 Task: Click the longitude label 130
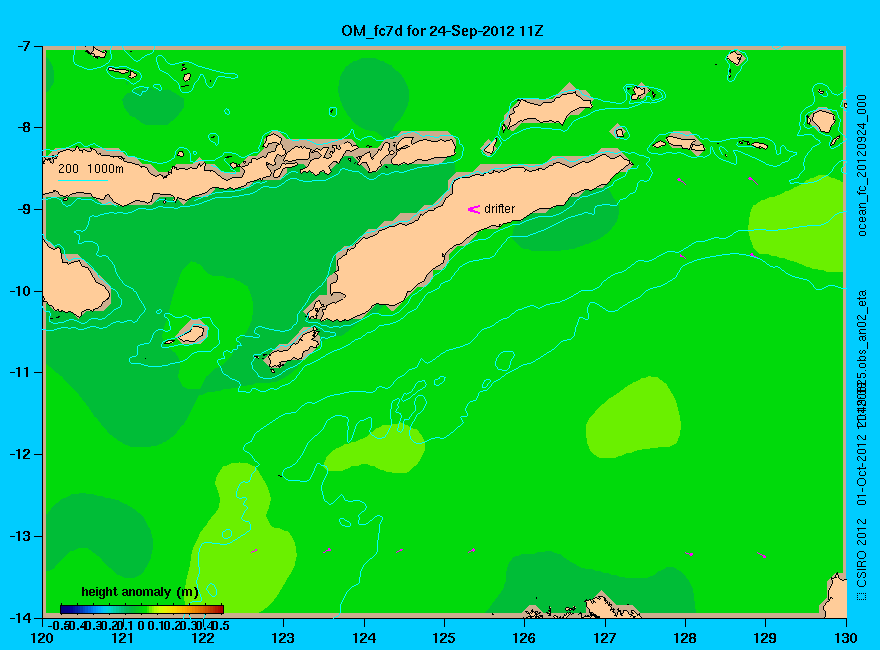pos(846,638)
